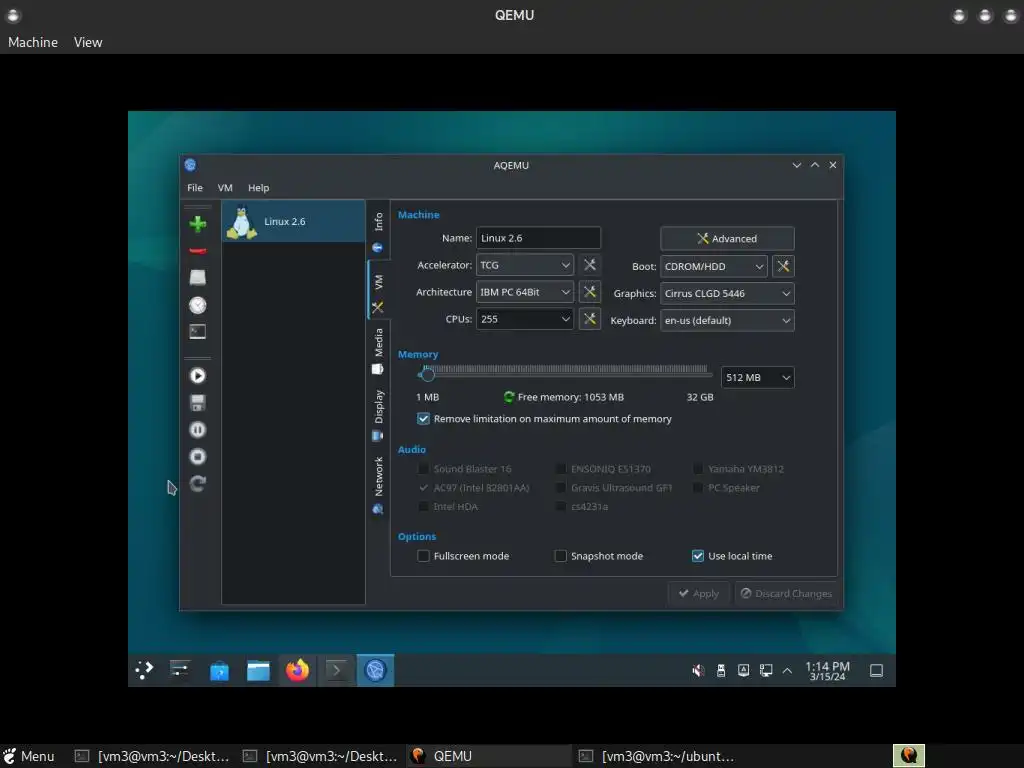Add a new VM with green plus icon
This screenshot has height=768, width=1024.
pos(197,224)
